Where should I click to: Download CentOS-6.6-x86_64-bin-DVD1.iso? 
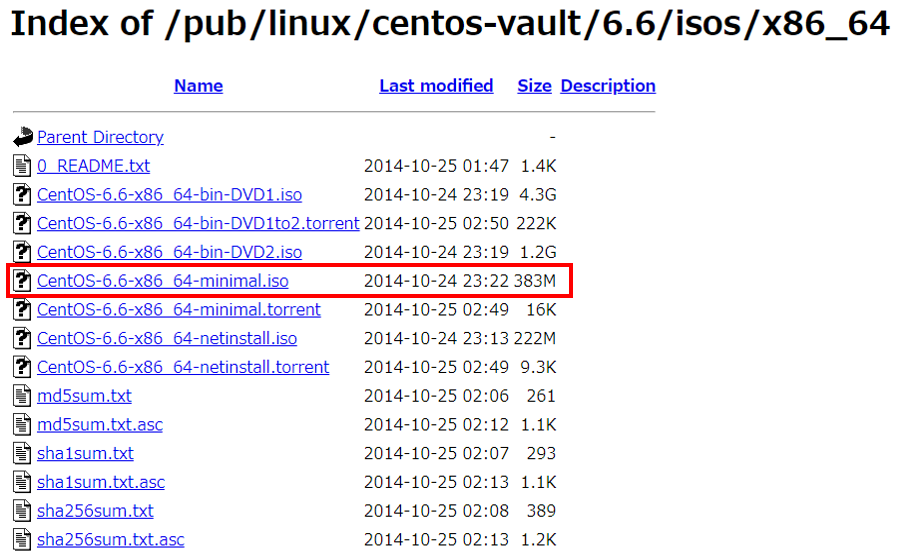click(x=170, y=195)
